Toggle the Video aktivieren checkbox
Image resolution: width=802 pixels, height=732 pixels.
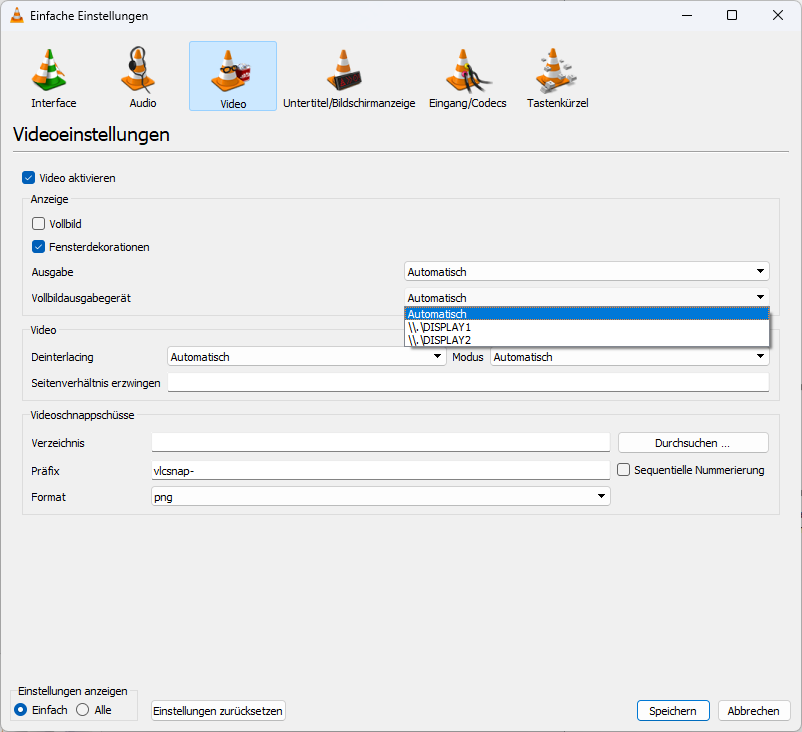click(28, 178)
